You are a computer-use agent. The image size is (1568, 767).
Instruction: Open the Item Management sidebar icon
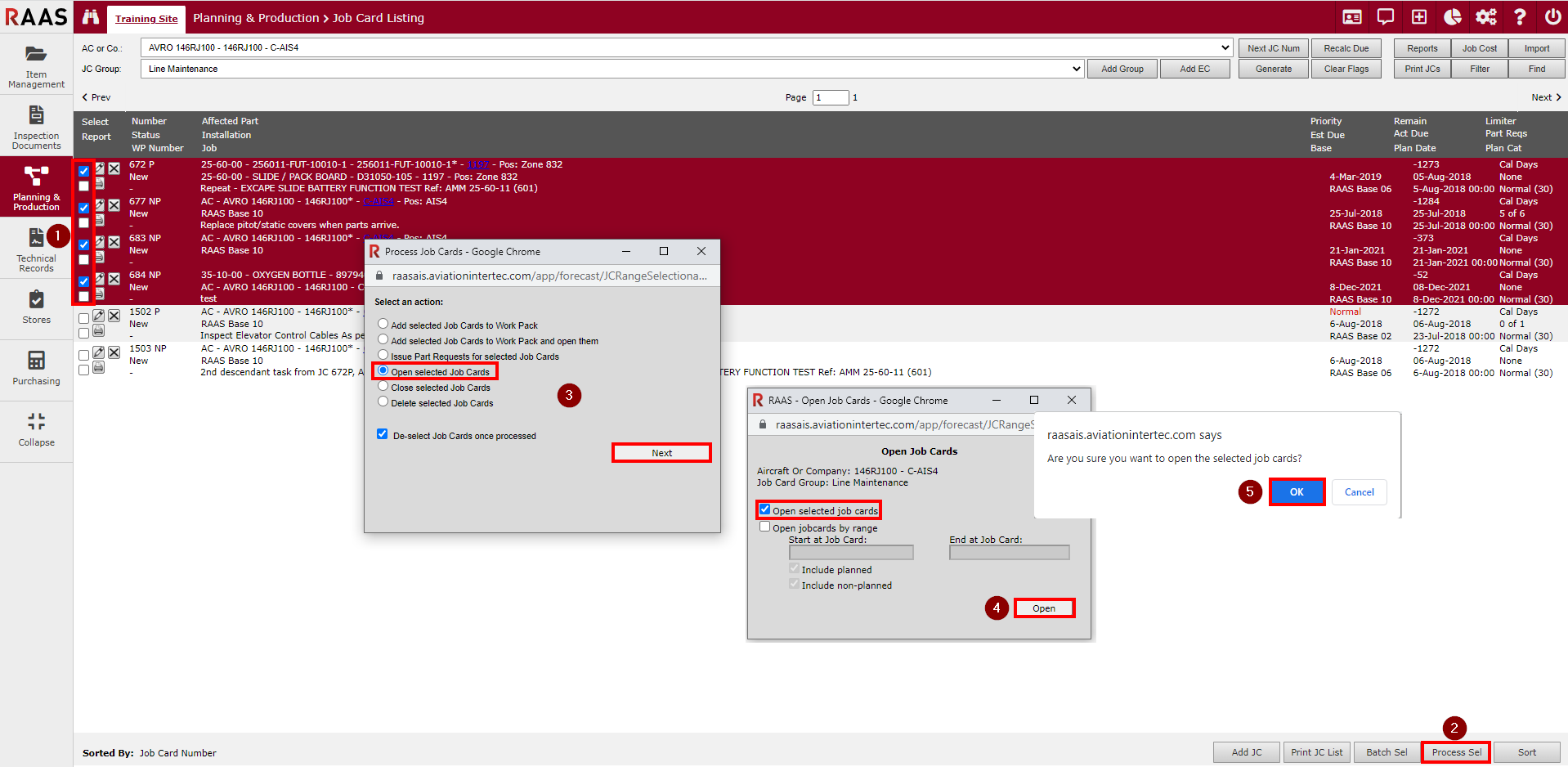coord(36,55)
